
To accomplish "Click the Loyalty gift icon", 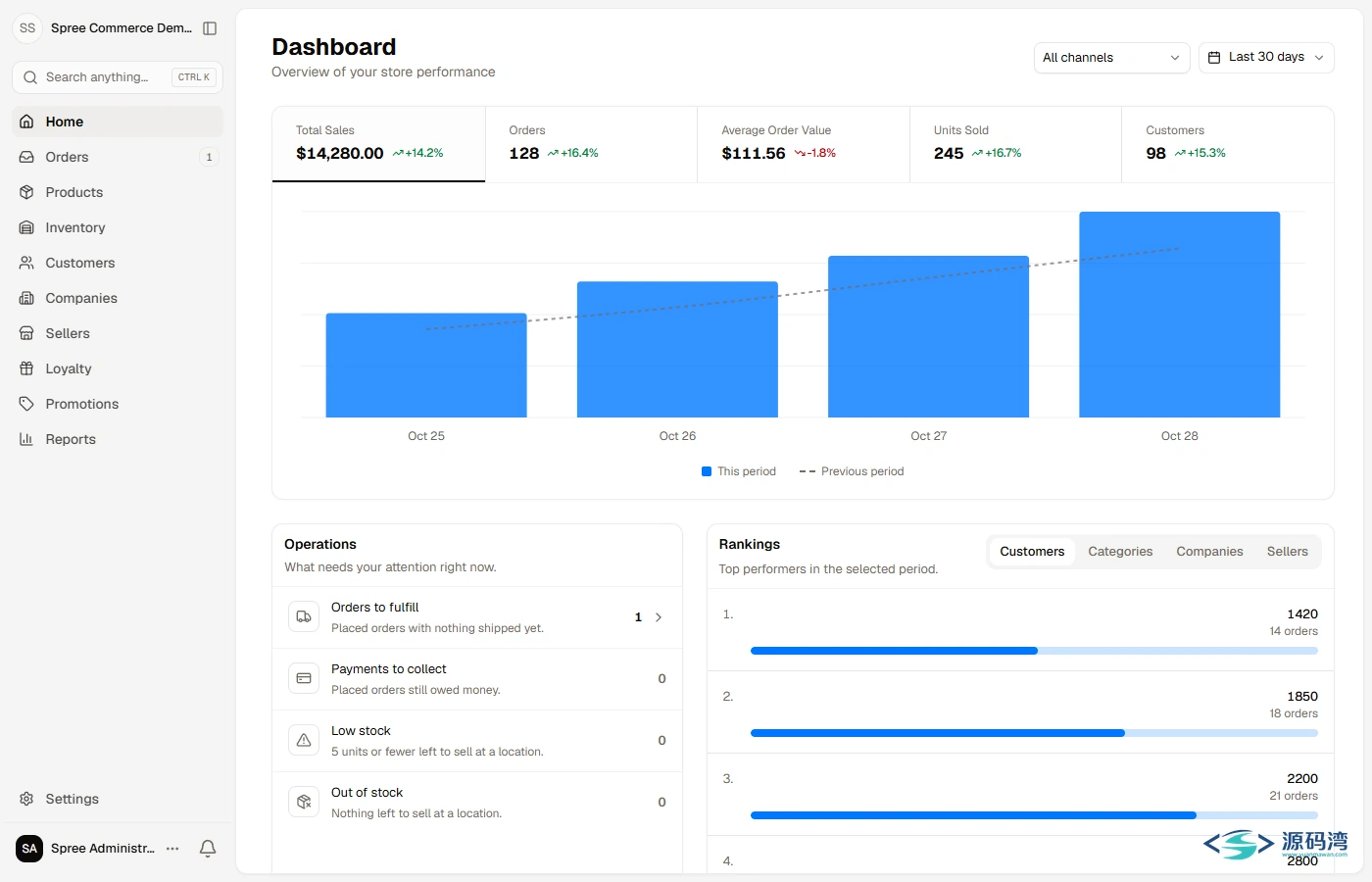I will click(x=26, y=368).
